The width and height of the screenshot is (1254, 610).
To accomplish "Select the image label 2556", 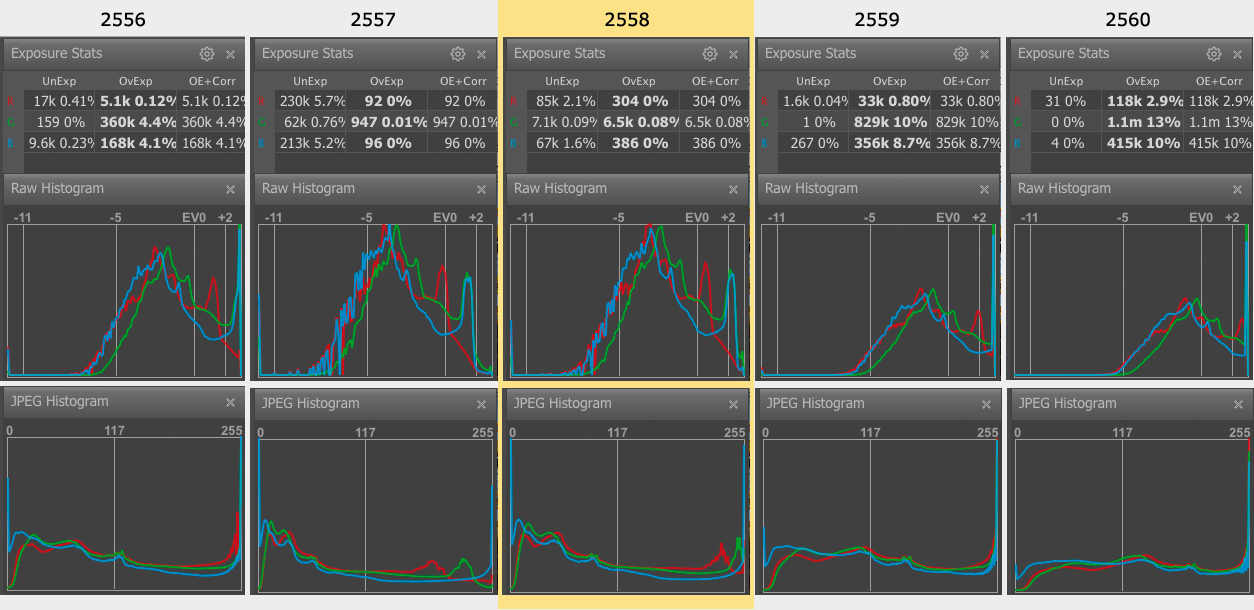I will [122, 19].
